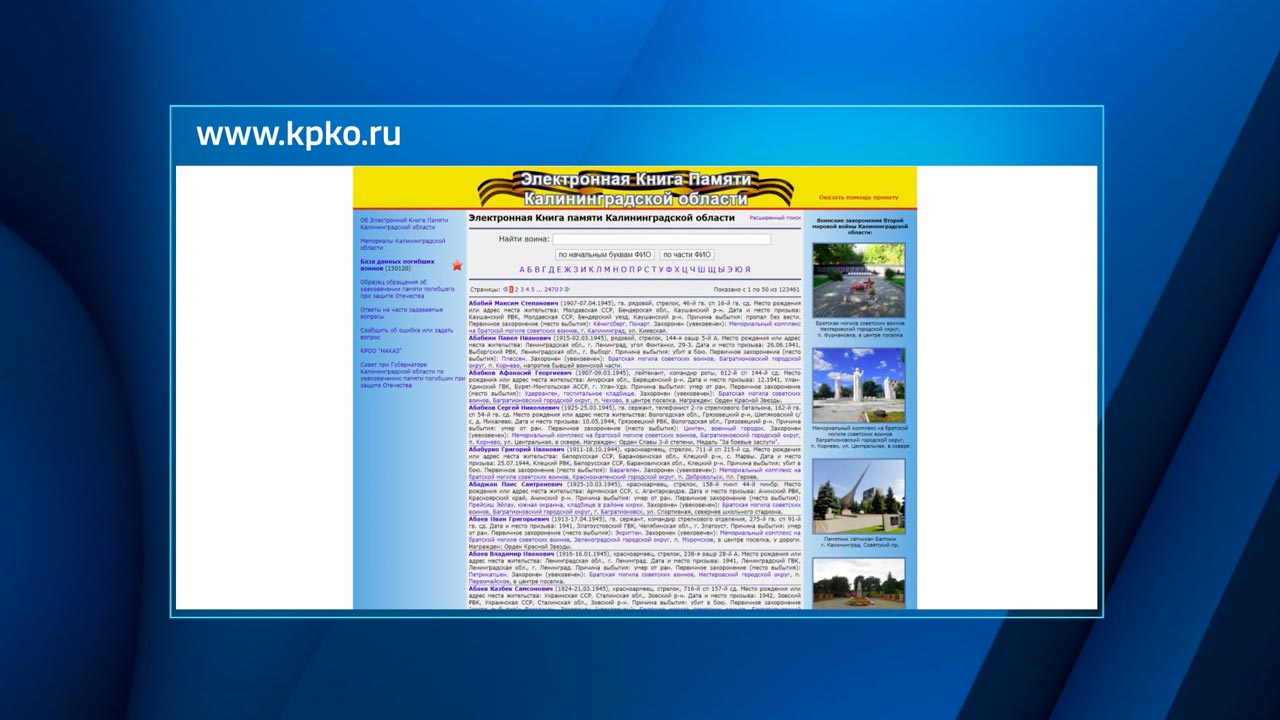The height and width of the screenshot is (720, 1280).
Task: Go to next page using single arrow
Action: coord(562,290)
